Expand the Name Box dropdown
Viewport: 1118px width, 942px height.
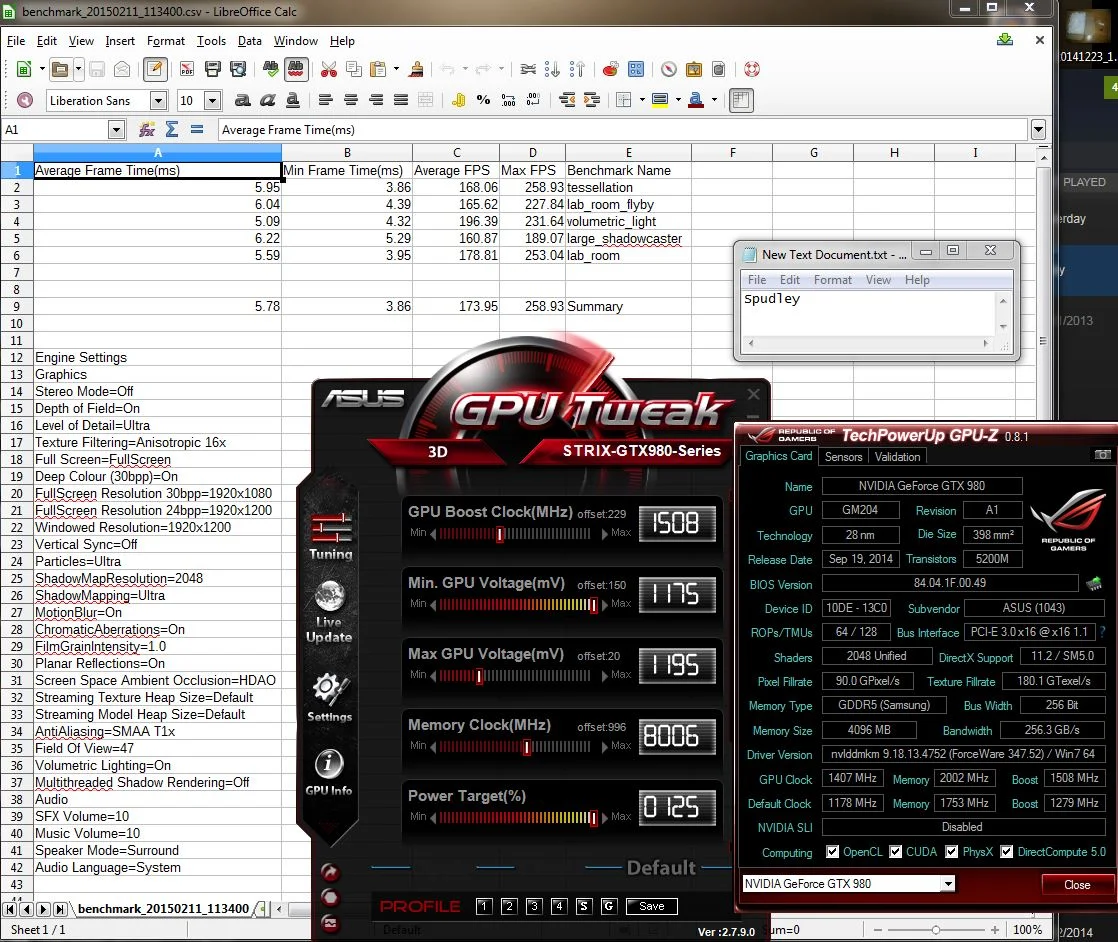(x=116, y=130)
